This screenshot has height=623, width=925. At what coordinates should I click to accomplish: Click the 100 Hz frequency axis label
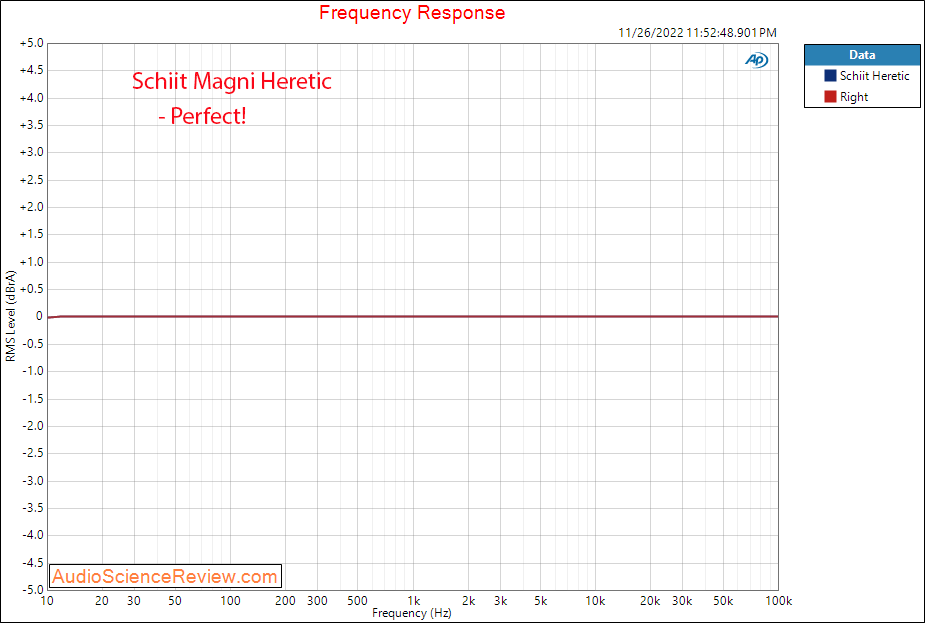click(x=230, y=601)
